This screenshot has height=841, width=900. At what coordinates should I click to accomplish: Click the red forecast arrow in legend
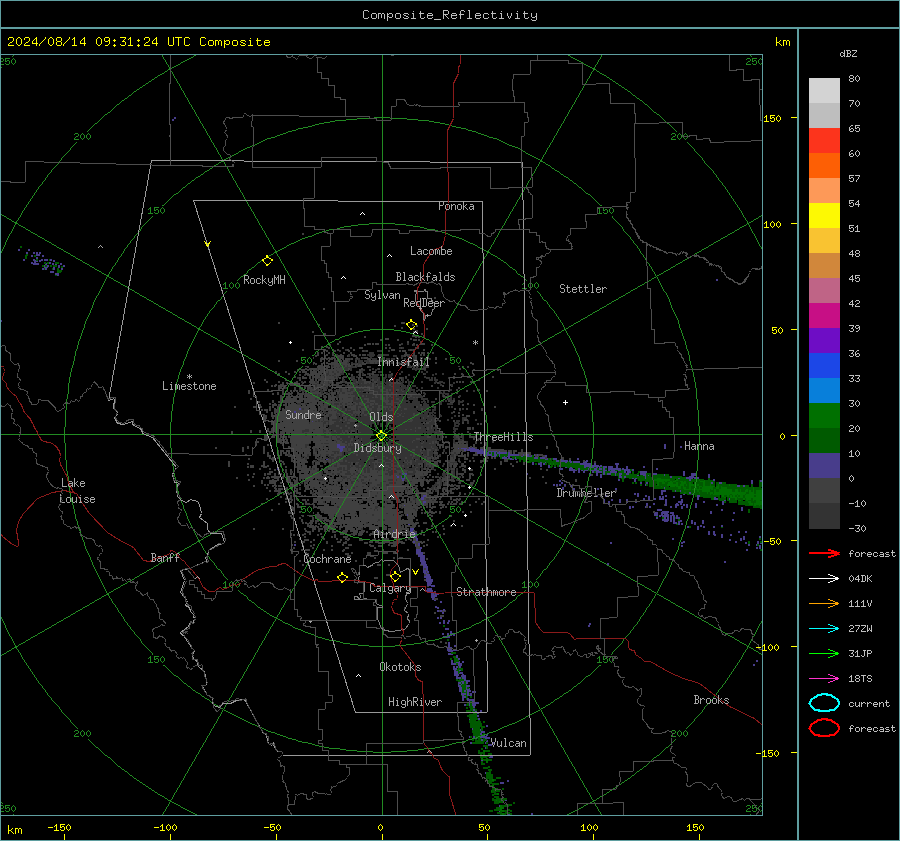(x=824, y=553)
